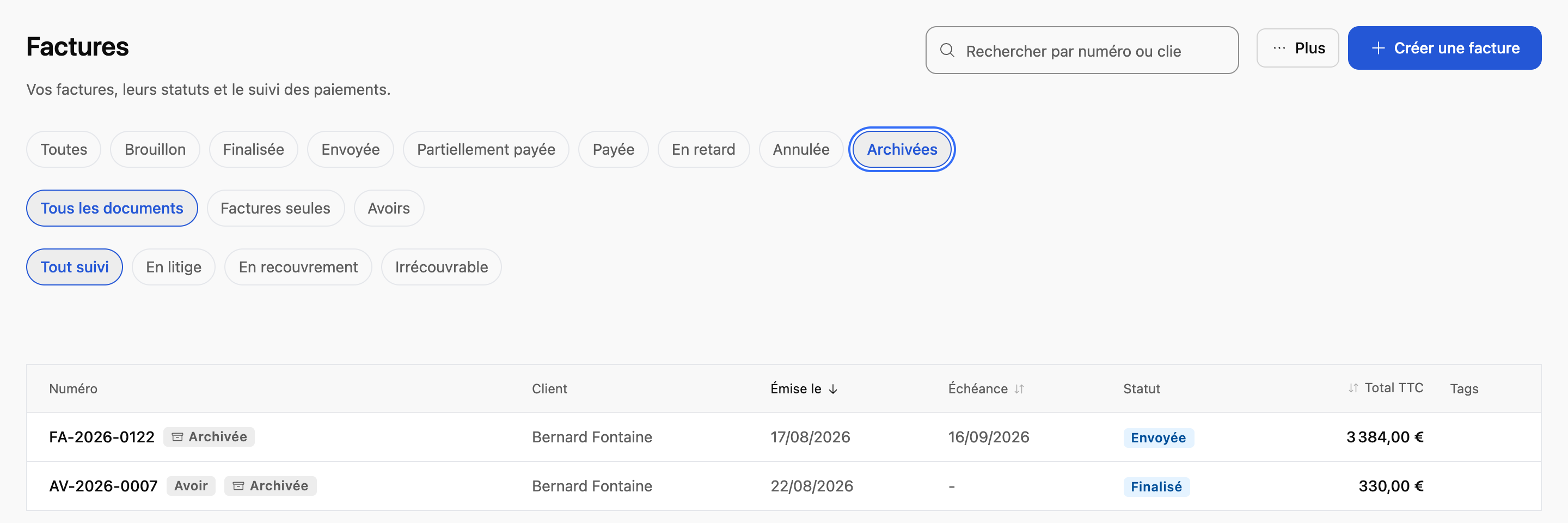This screenshot has height=523, width=1568.
Task: Click the 3 384,00 € total amount
Action: tap(1385, 437)
